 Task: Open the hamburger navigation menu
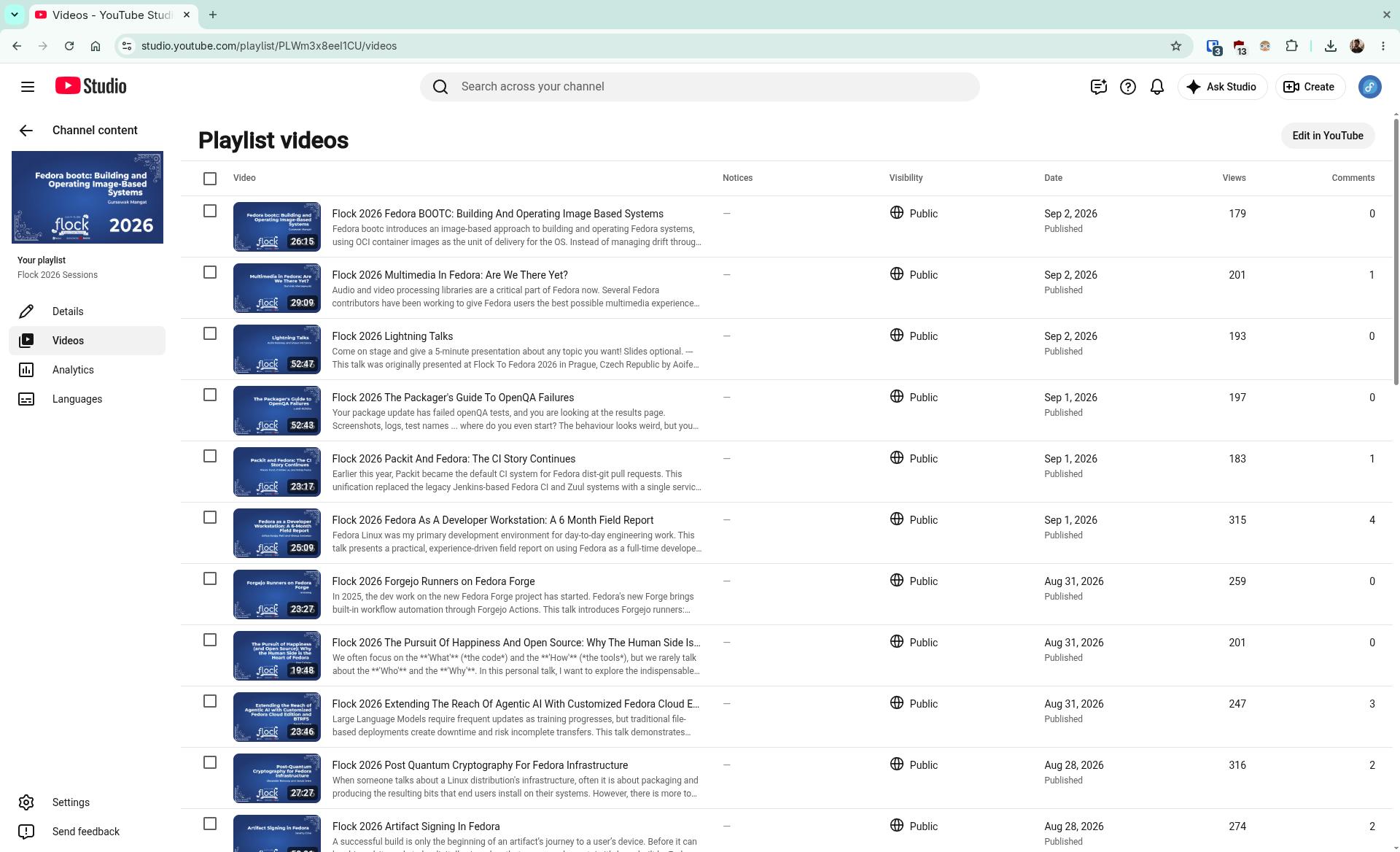(28, 87)
